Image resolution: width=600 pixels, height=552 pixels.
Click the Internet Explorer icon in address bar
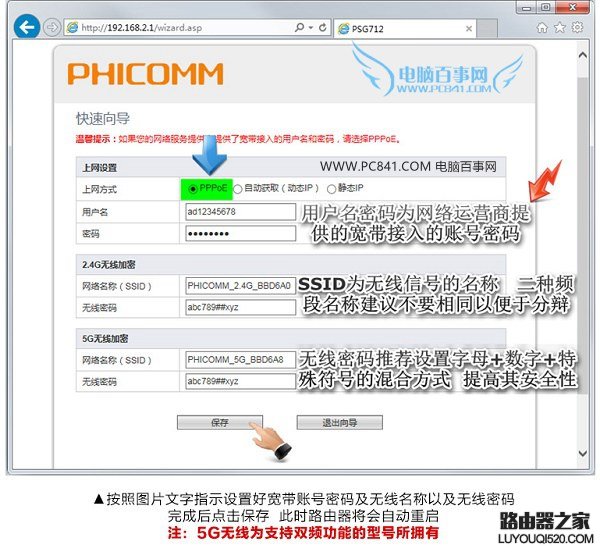(x=72, y=28)
